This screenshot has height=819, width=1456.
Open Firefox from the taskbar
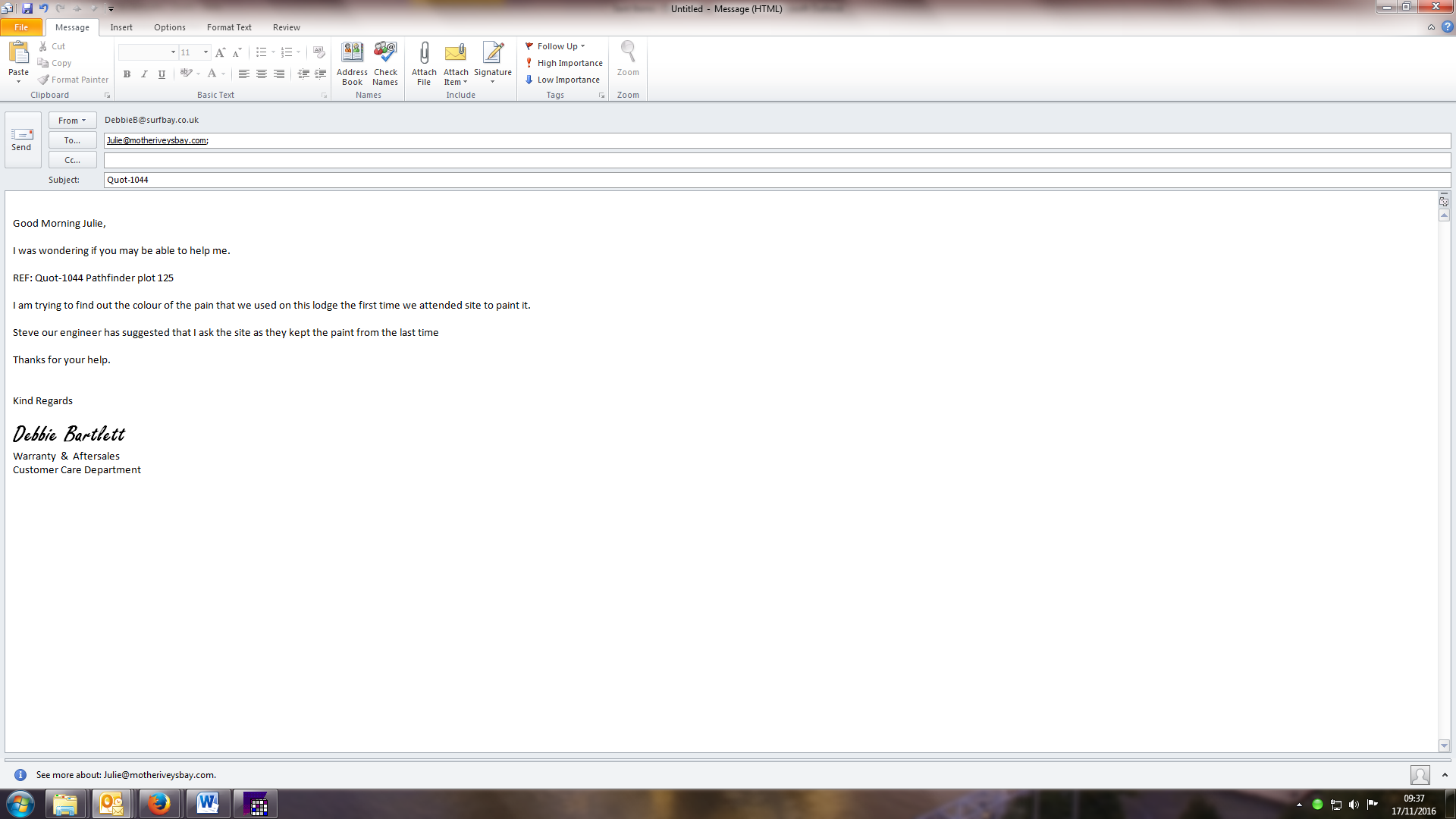159,804
